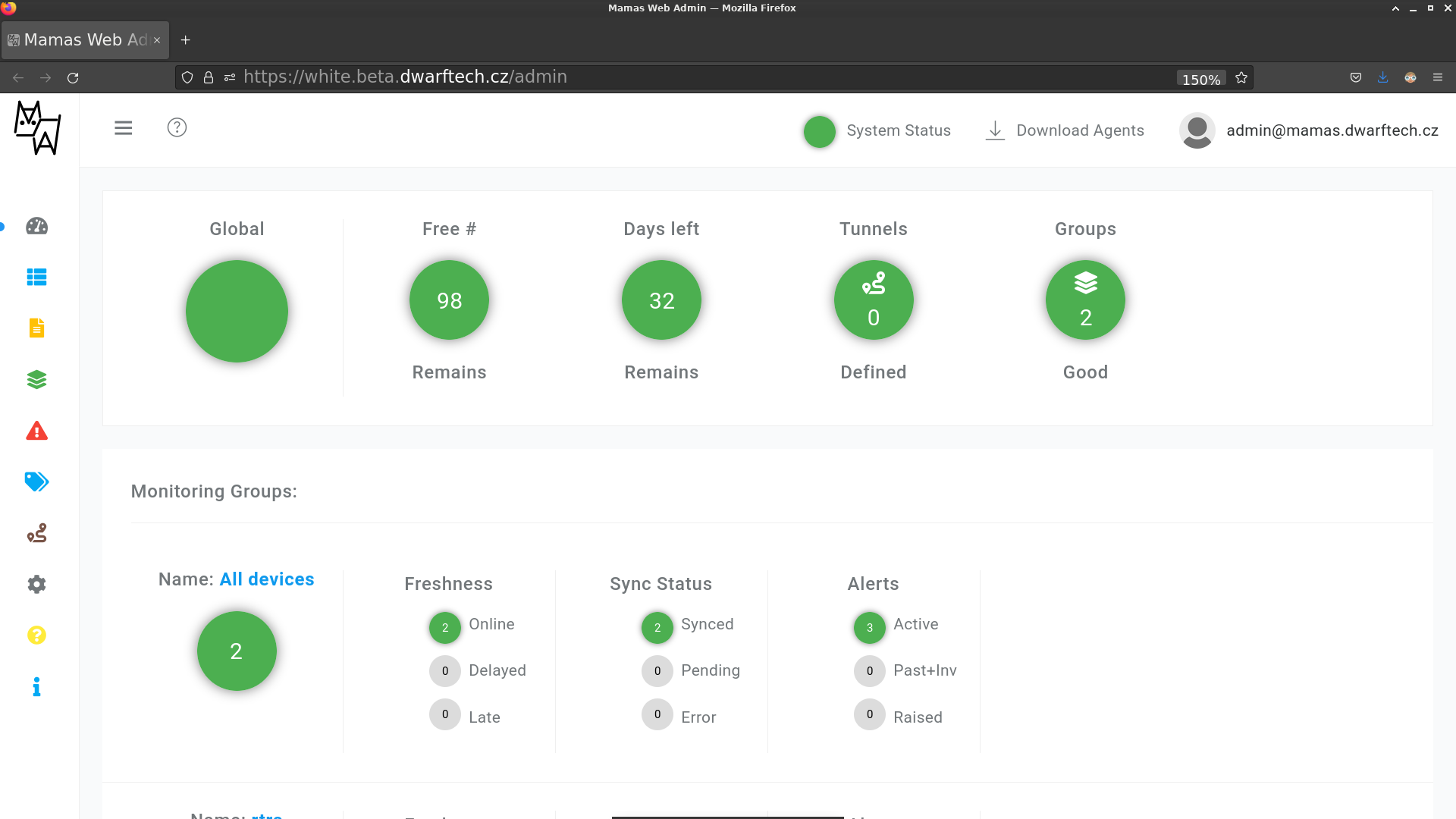Image resolution: width=1456 pixels, height=819 pixels.
Task: Open the All devices group link
Action: 266,579
